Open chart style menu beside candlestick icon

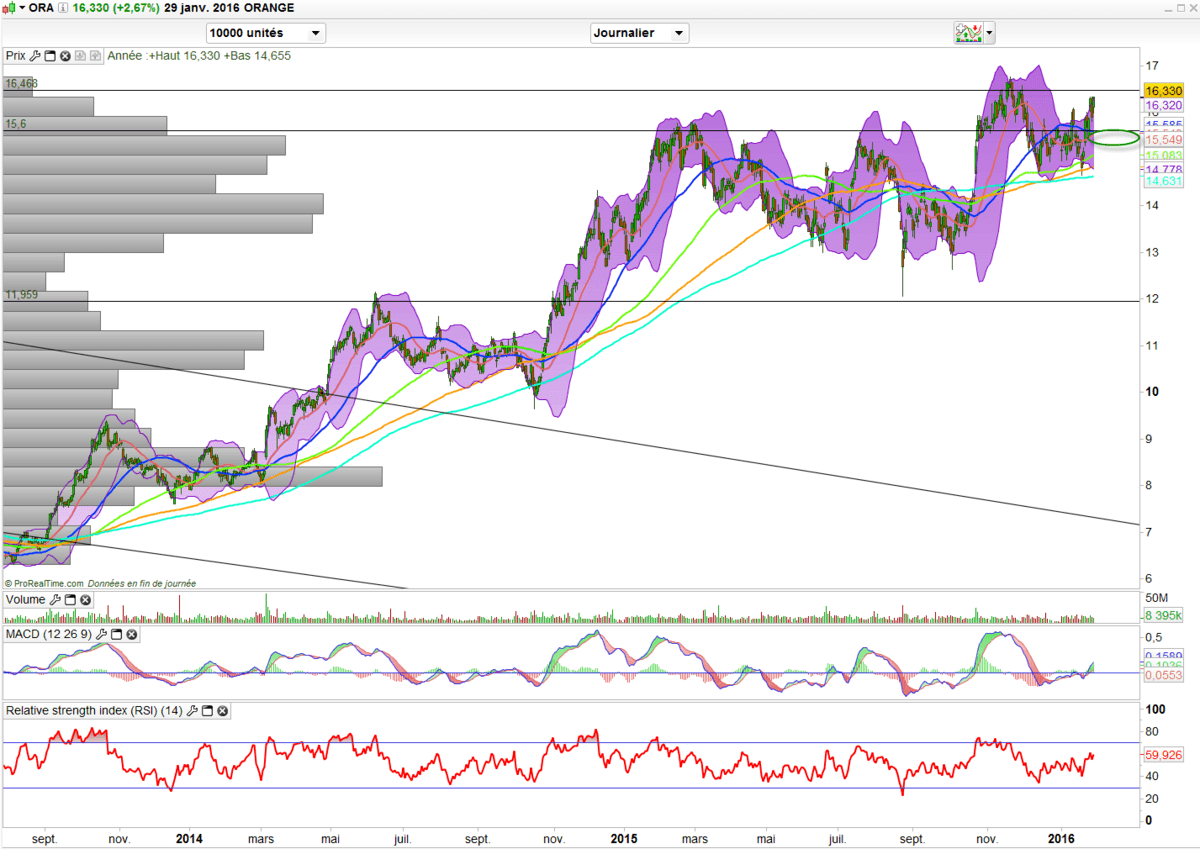click(23, 8)
